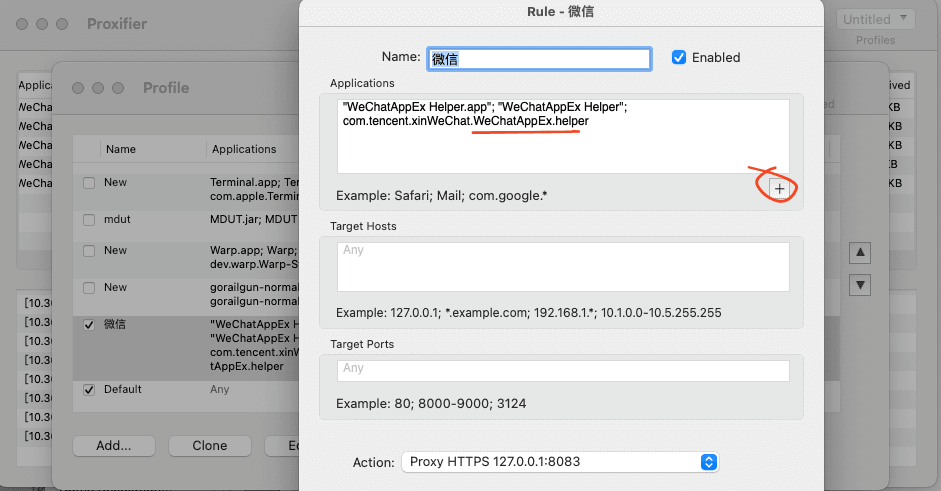Open the Untitled profiles dropdown
Image resolution: width=941 pixels, height=491 pixels.
pos(876,19)
